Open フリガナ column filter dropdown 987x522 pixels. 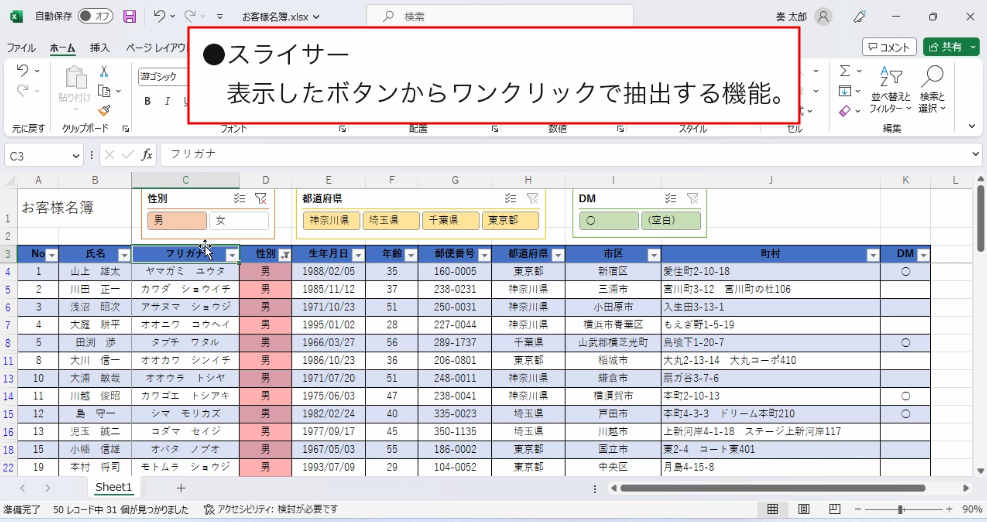232,255
